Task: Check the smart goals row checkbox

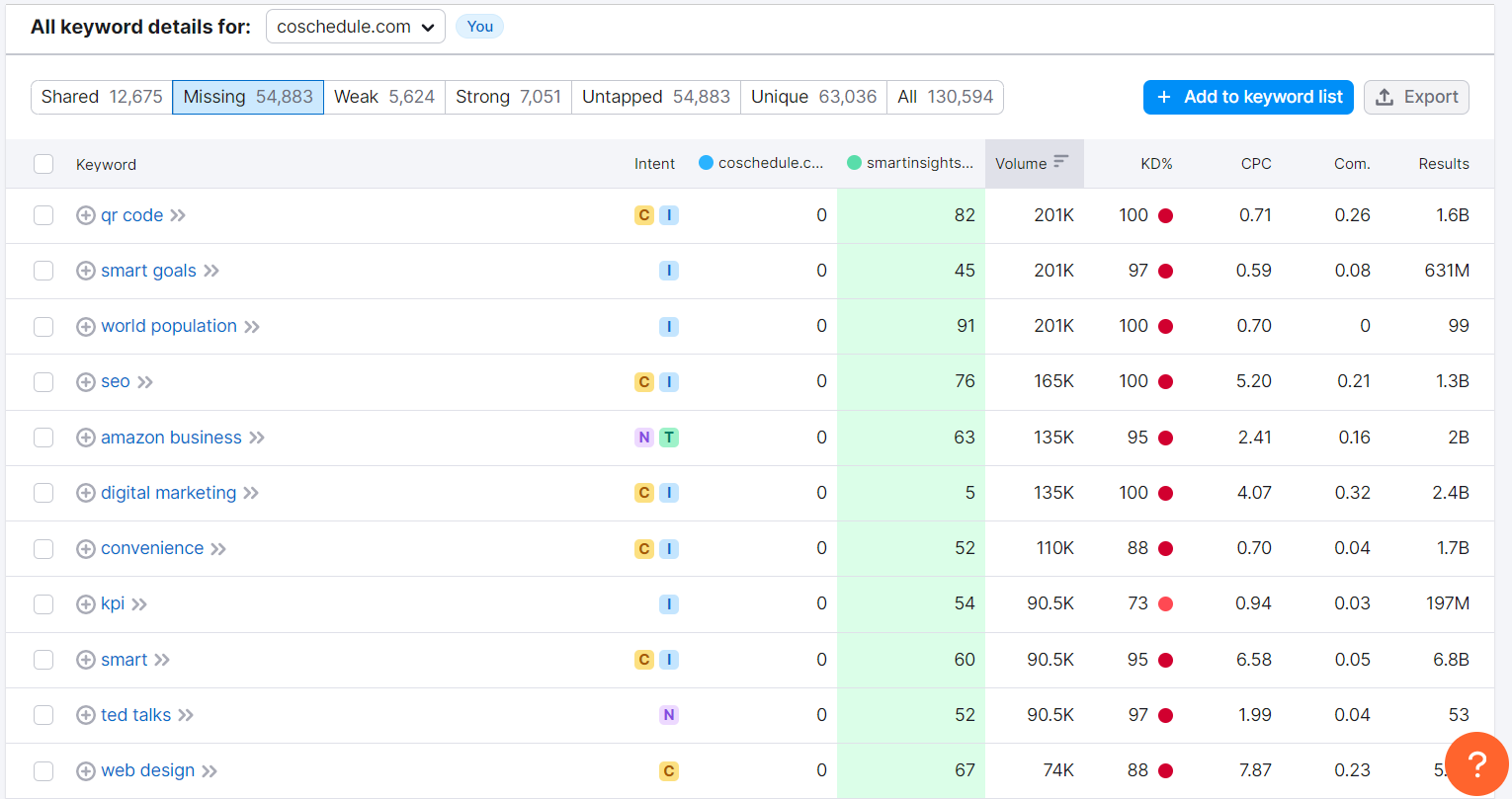Action: [x=43, y=271]
